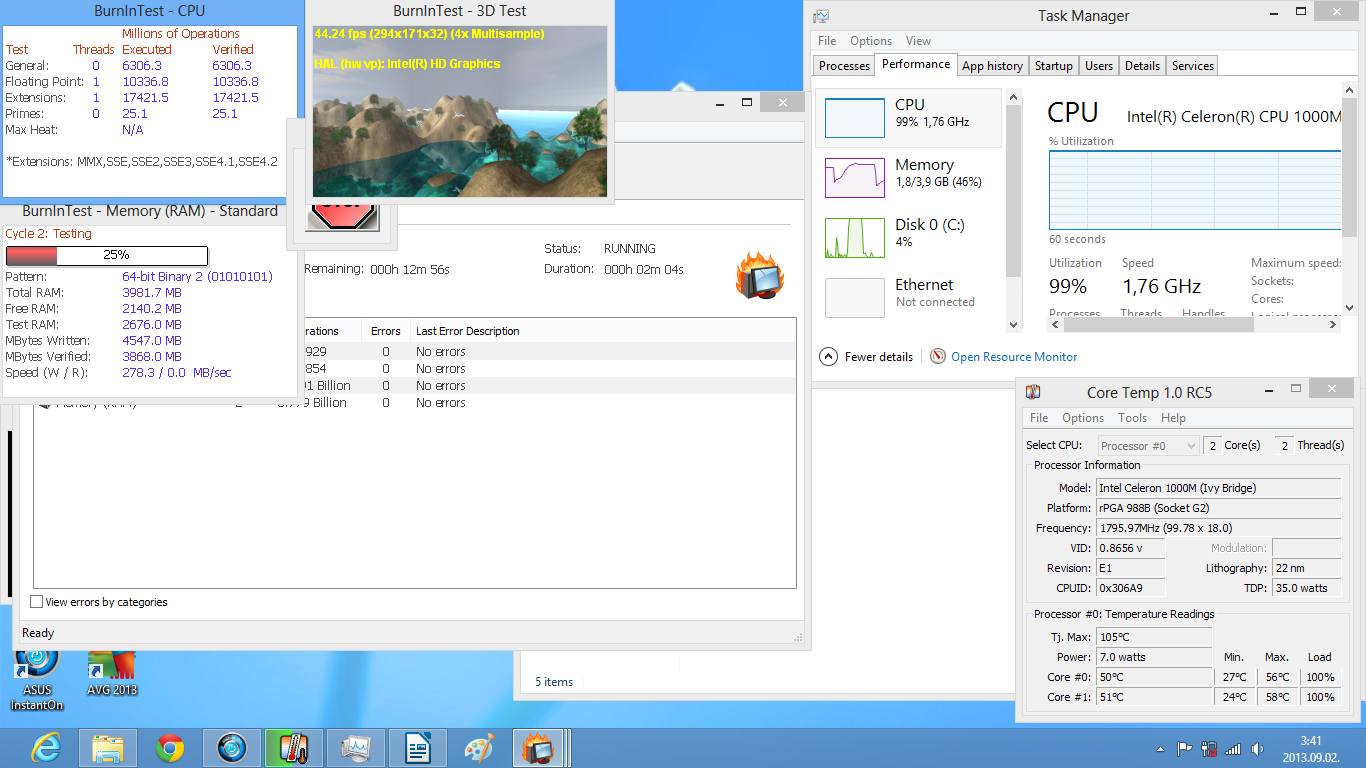Screen dimensions: 1366x768
Task: Click memory test 25% progress bar
Action: tap(107, 255)
